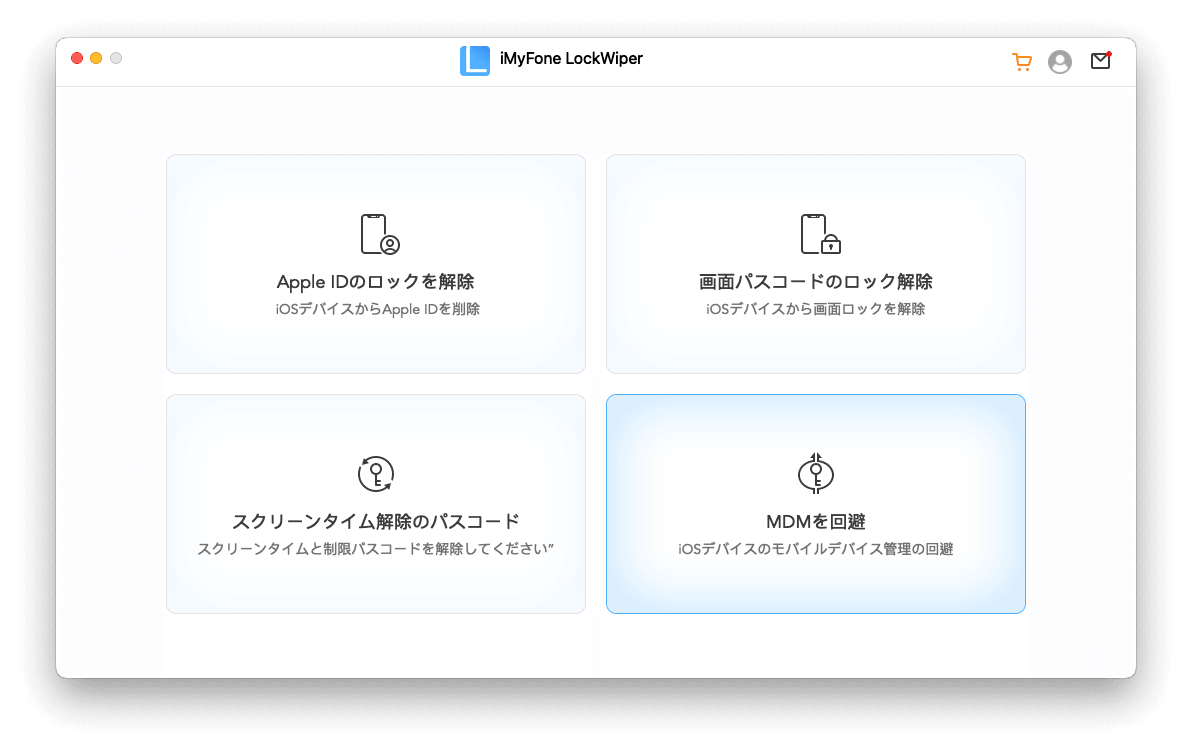This screenshot has height=752, width=1192.
Task: Minimize the window using yellow button
Action: 96,58
